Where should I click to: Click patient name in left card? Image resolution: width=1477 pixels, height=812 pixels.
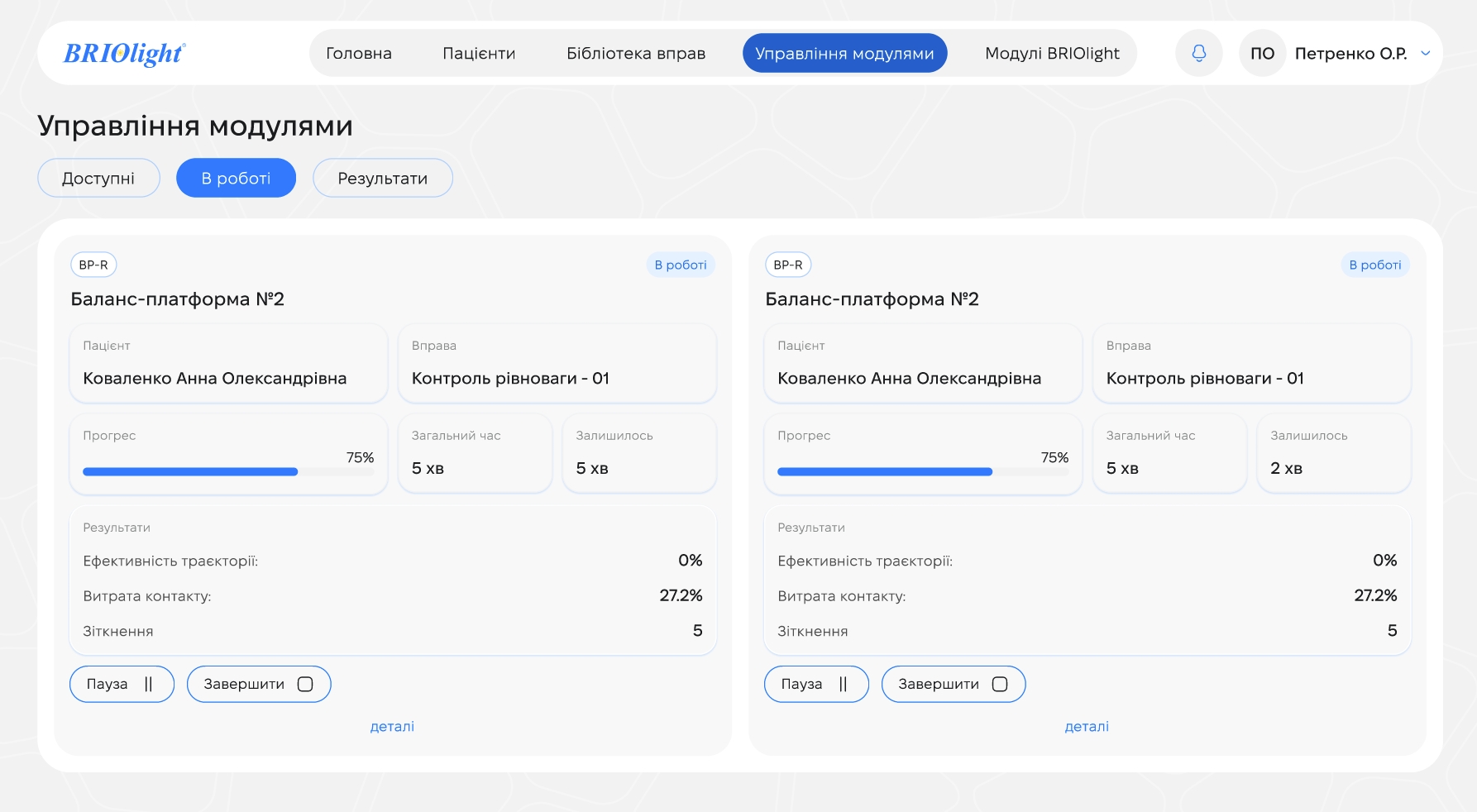click(215, 378)
